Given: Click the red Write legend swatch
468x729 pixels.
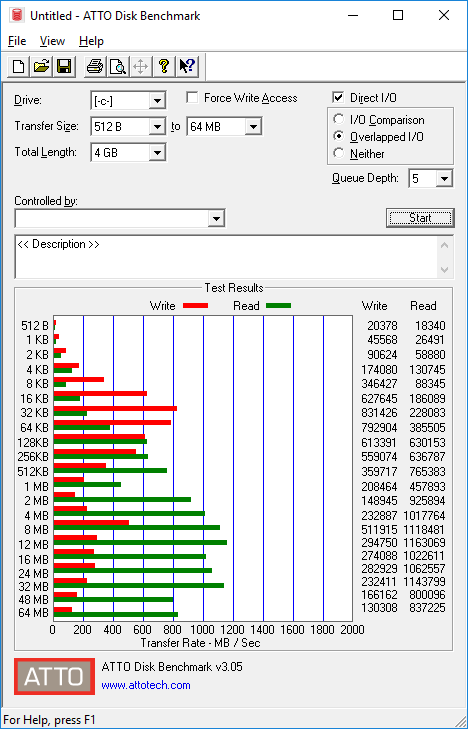Looking at the screenshot, I should [195, 306].
